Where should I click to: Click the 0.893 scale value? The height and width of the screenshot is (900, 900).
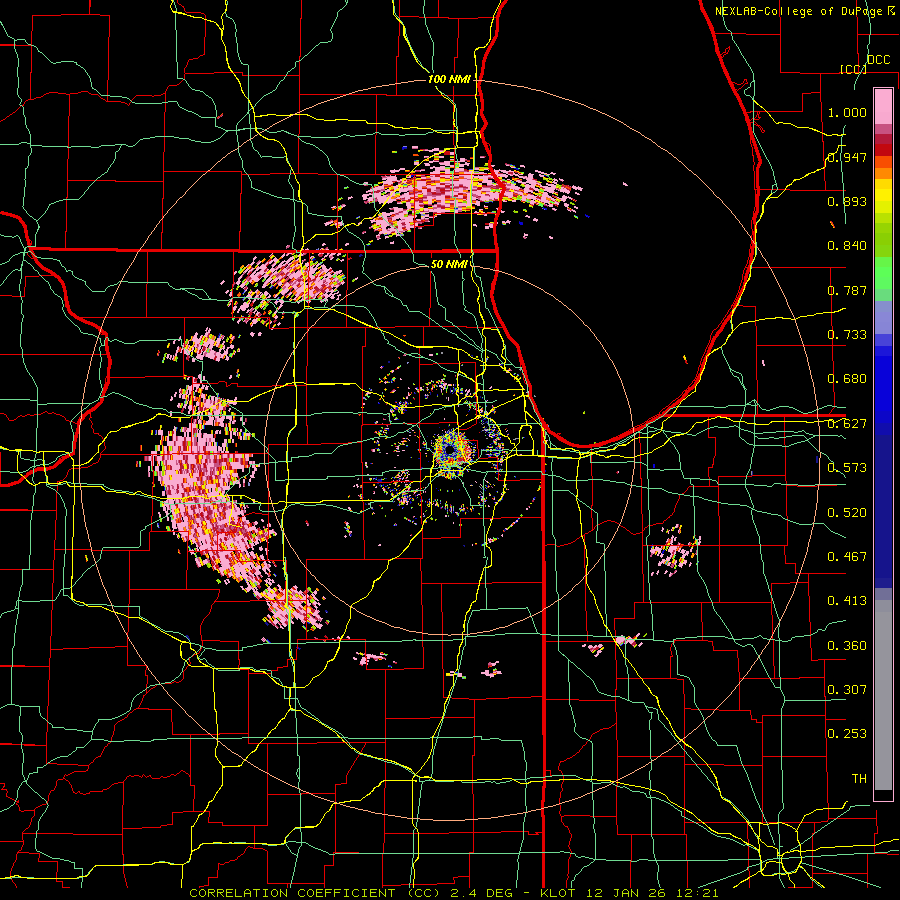coord(847,201)
